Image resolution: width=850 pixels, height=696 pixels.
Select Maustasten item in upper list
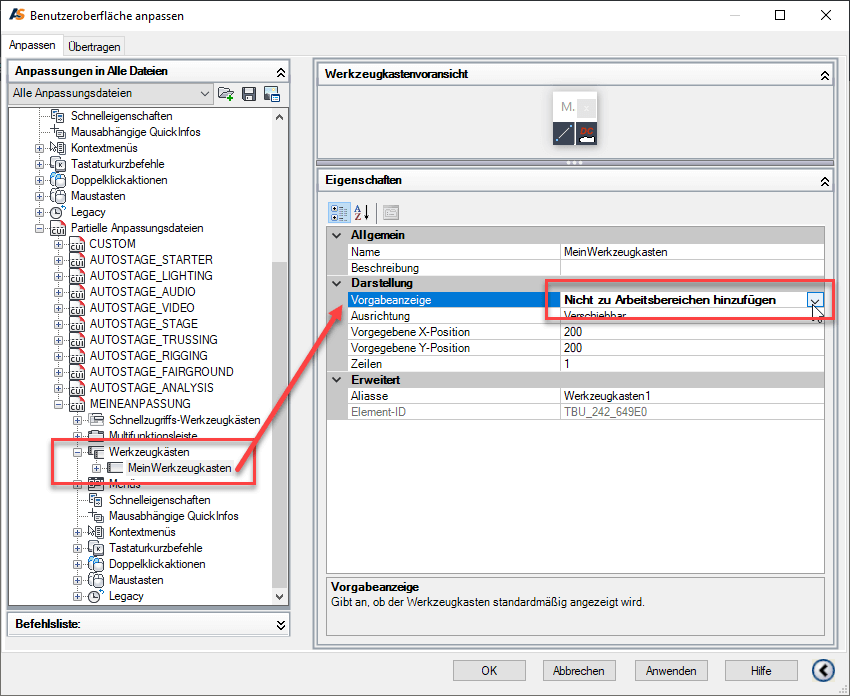click(x=98, y=196)
